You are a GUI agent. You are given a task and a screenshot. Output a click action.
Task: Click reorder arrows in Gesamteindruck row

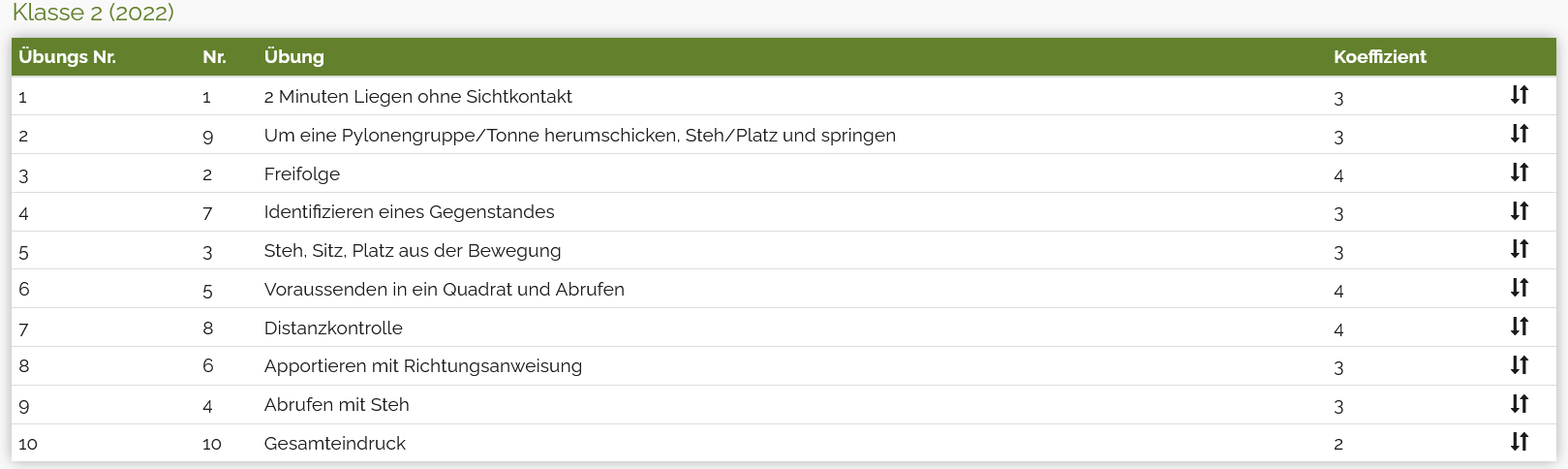pos(1519,442)
